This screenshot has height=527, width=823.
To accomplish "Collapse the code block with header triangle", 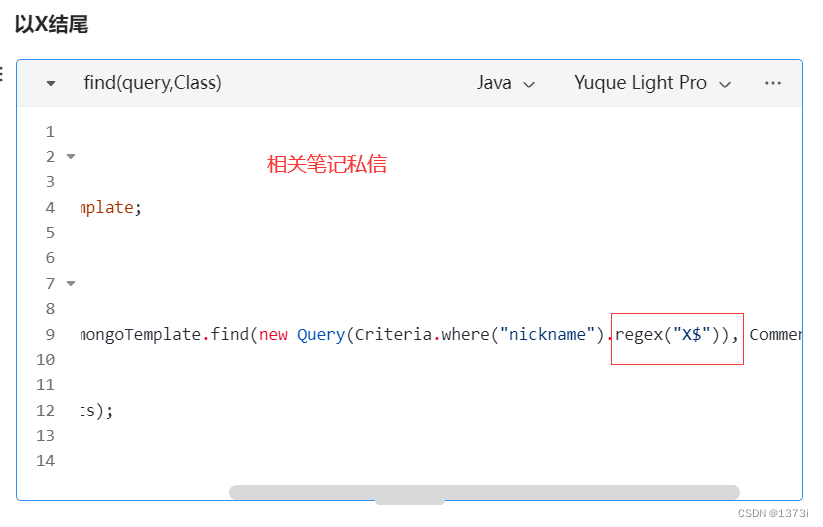I will pyautogui.click(x=51, y=83).
